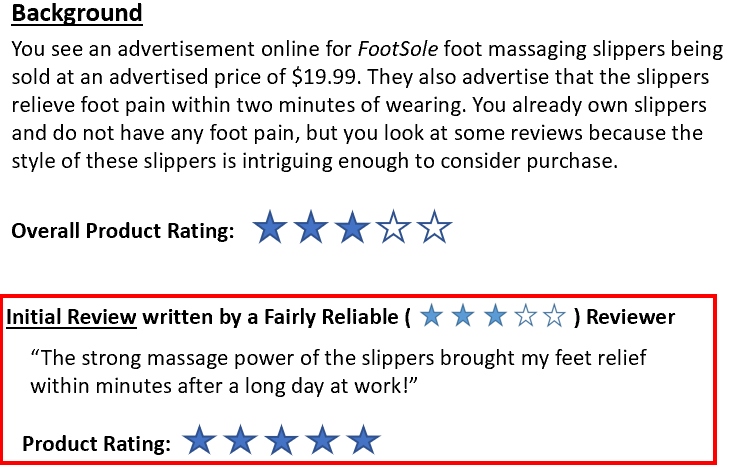The height and width of the screenshot is (469, 730).
Task: Click first star in review's Product Rating
Action: coord(200,439)
